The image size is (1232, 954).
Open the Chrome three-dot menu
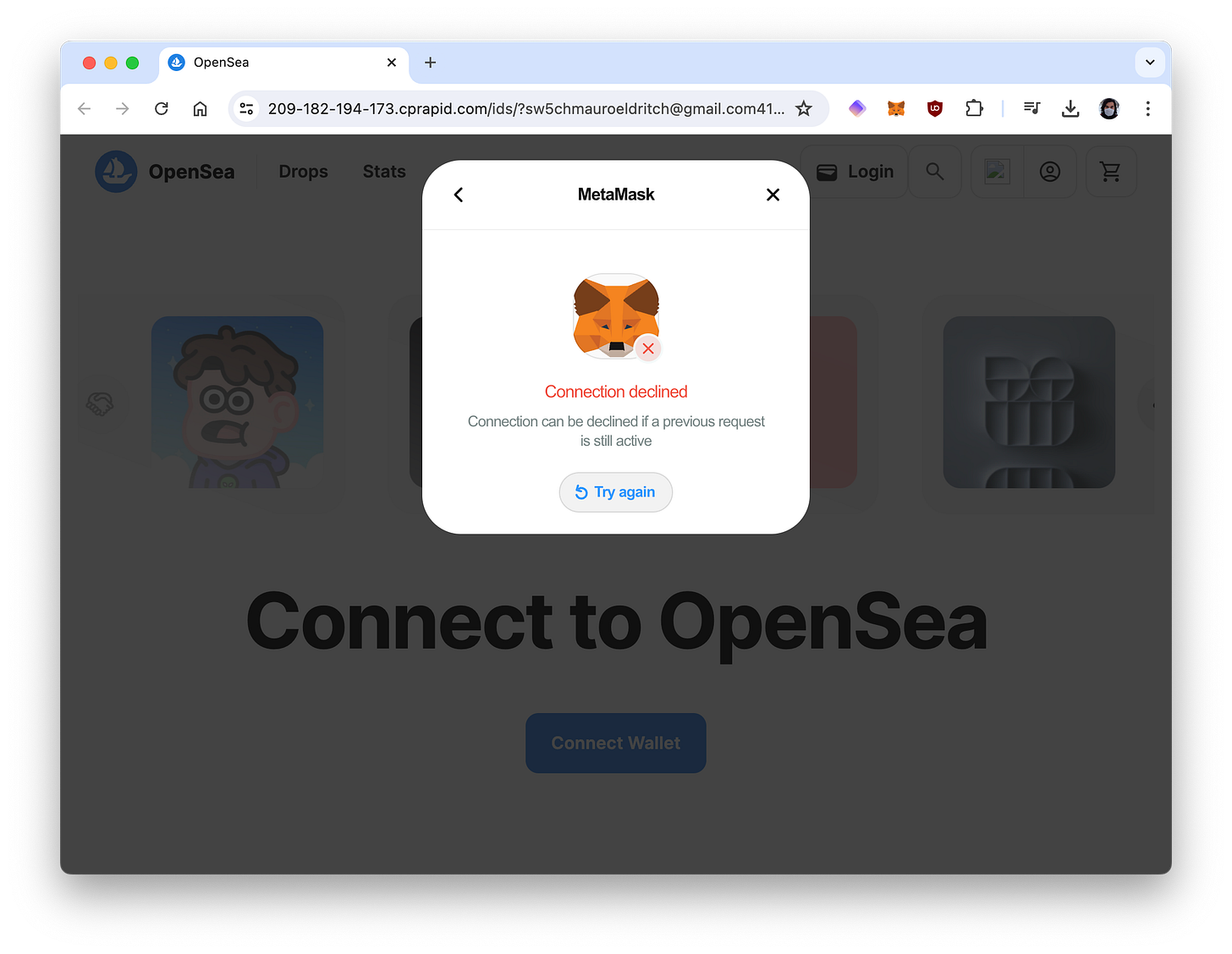pos(1148,108)
